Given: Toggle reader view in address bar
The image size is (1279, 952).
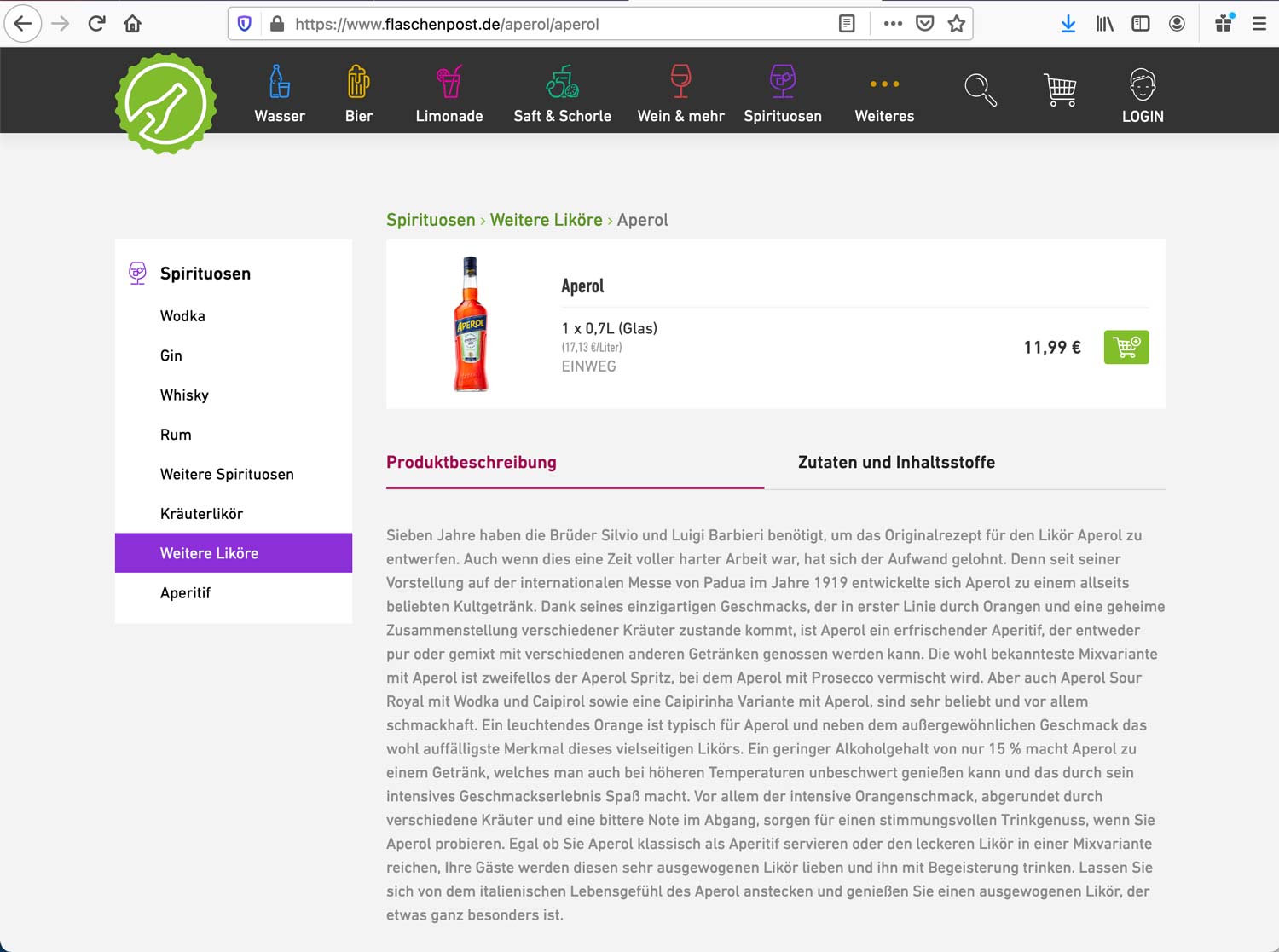Looking at the screenshot, I should (x=847, y=24).
